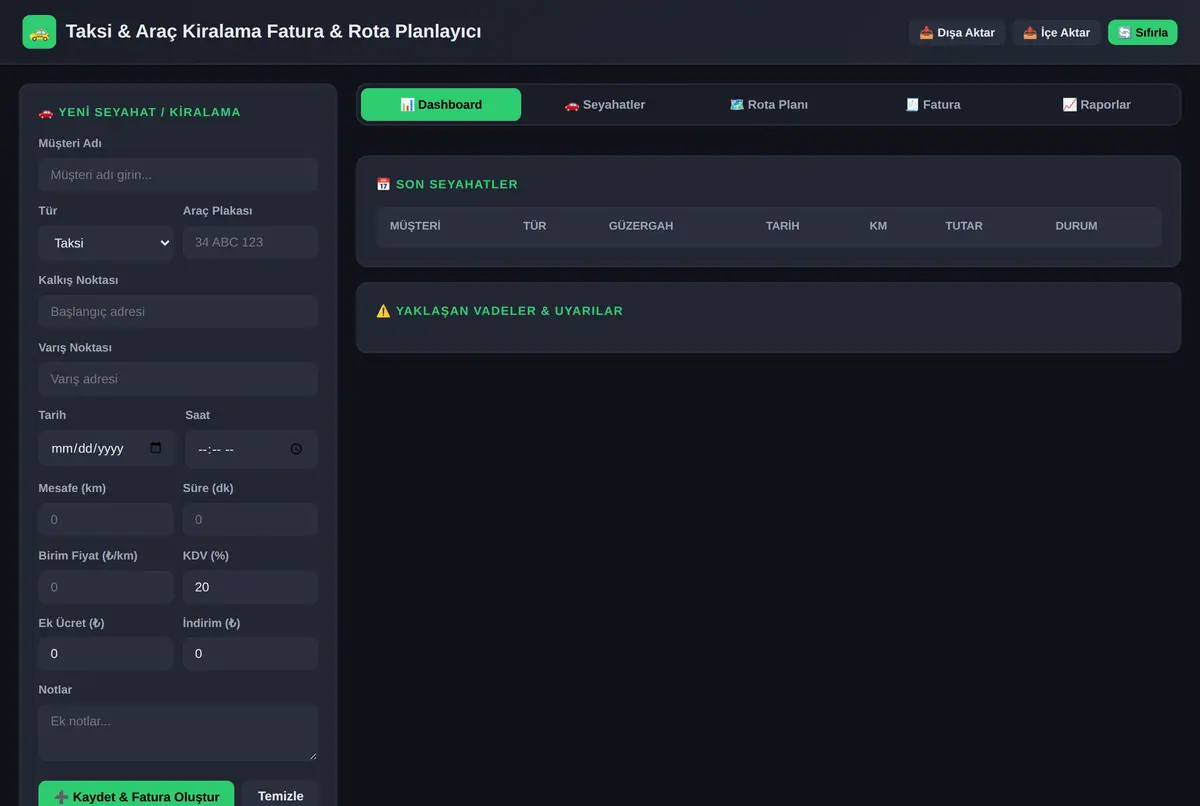Open the time picker clock icon
Viewport: 1200px width, 806px height.
coord(296,449)
